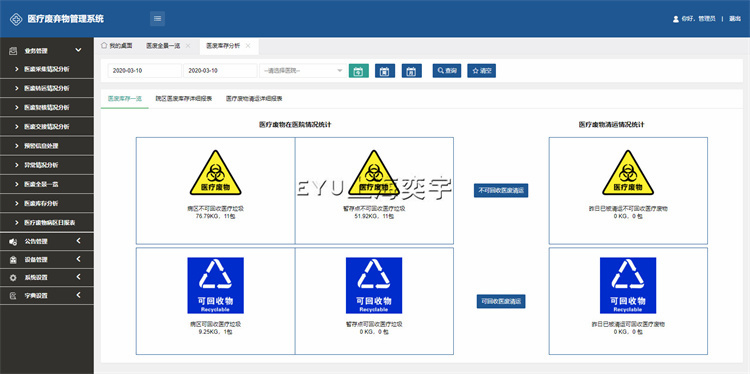The width and height of the screenshot is (750, 374).
Task: Toggle the sidebar with the hamburger menu icon
Action: click(x=157, y=19)
